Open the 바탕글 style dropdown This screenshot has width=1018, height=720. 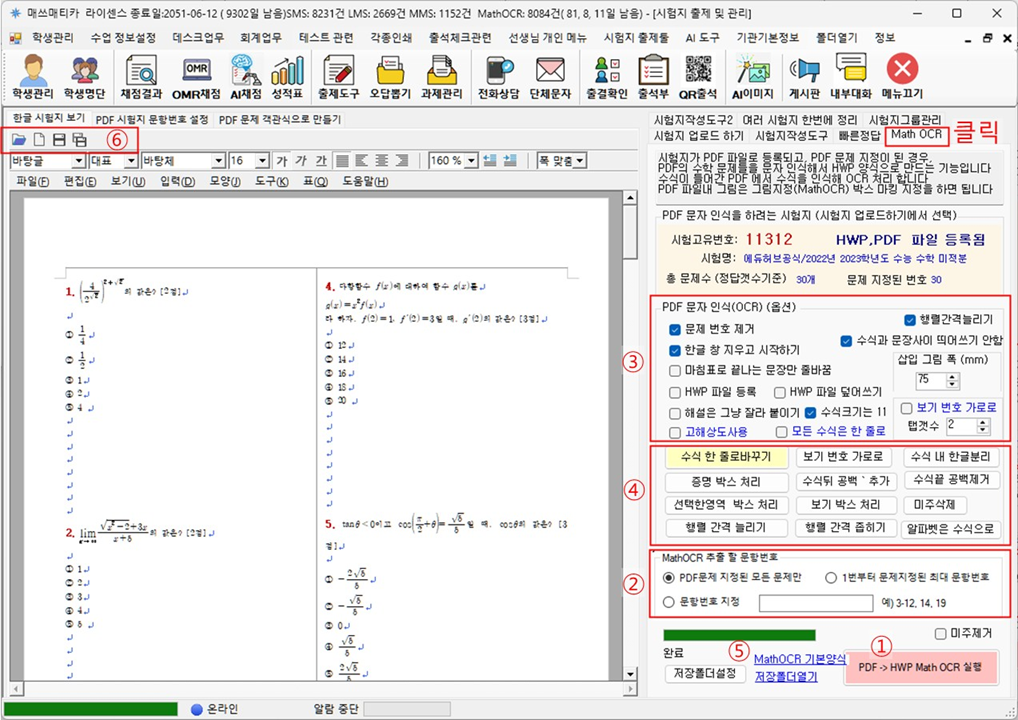78,160
